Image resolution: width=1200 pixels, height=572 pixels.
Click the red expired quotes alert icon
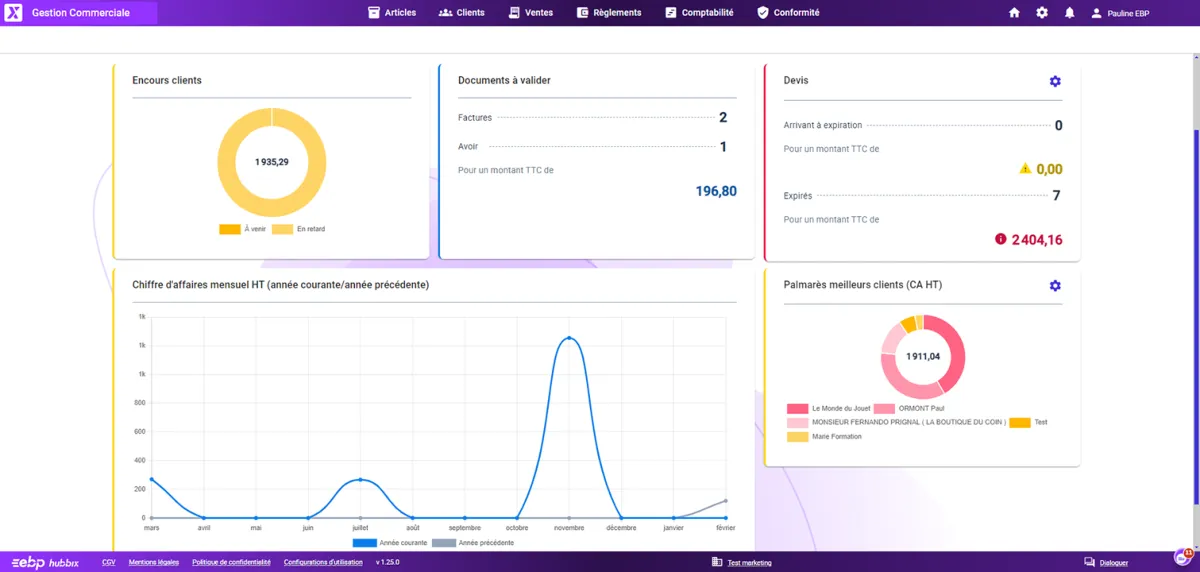tap(1000, 239)
